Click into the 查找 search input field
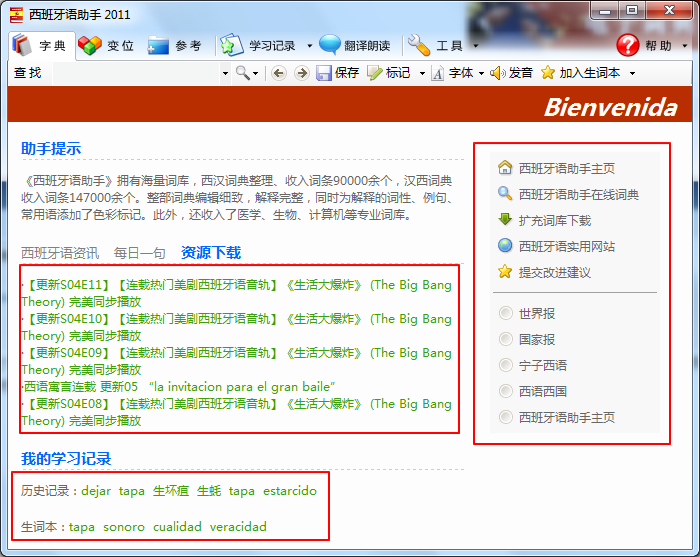 click(136, 73)
